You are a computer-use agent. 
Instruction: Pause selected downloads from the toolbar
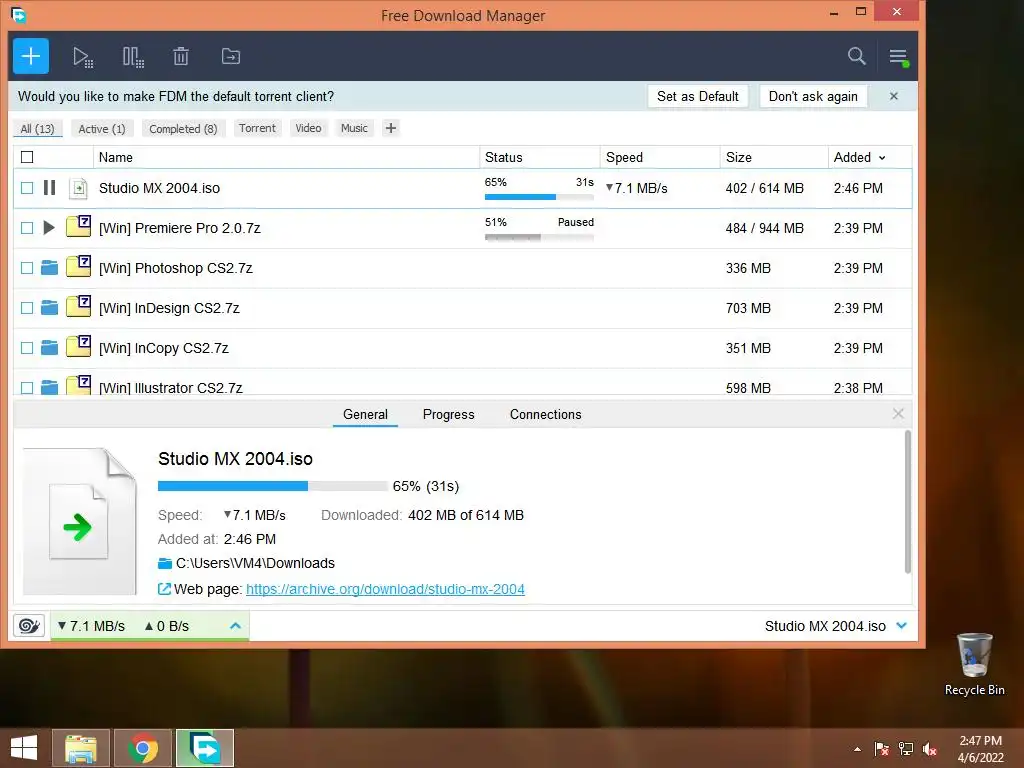click(x=133, y=57)
